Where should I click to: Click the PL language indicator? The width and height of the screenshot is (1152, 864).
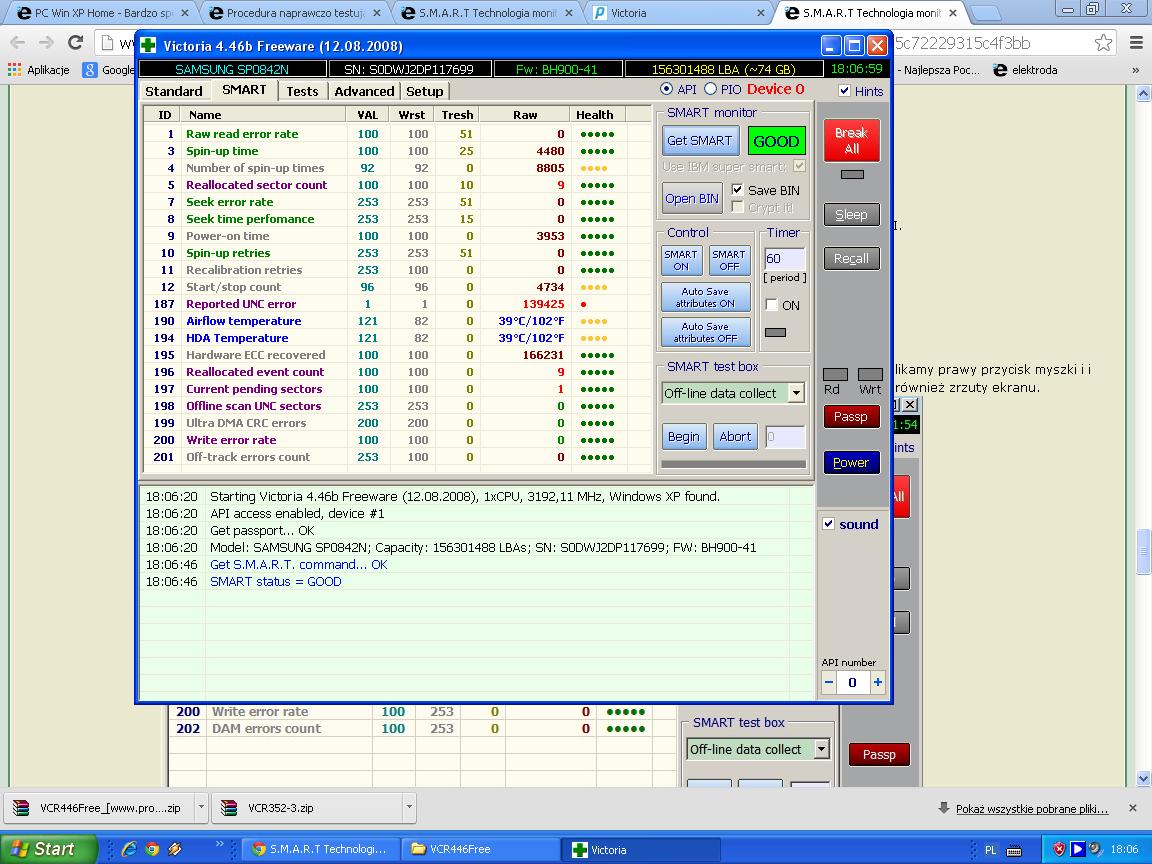coord(990,850)
